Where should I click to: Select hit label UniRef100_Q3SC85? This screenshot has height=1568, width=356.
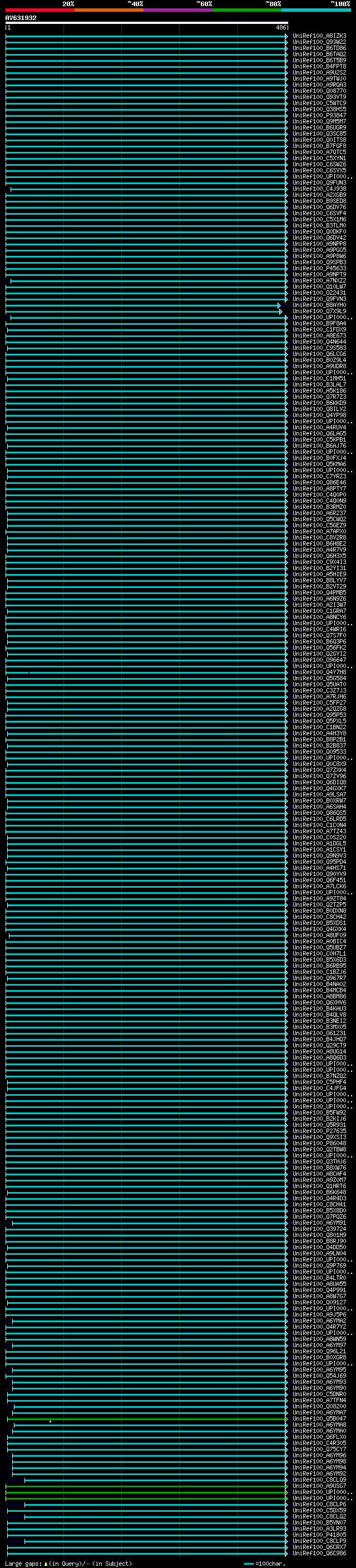click(319, 134)
